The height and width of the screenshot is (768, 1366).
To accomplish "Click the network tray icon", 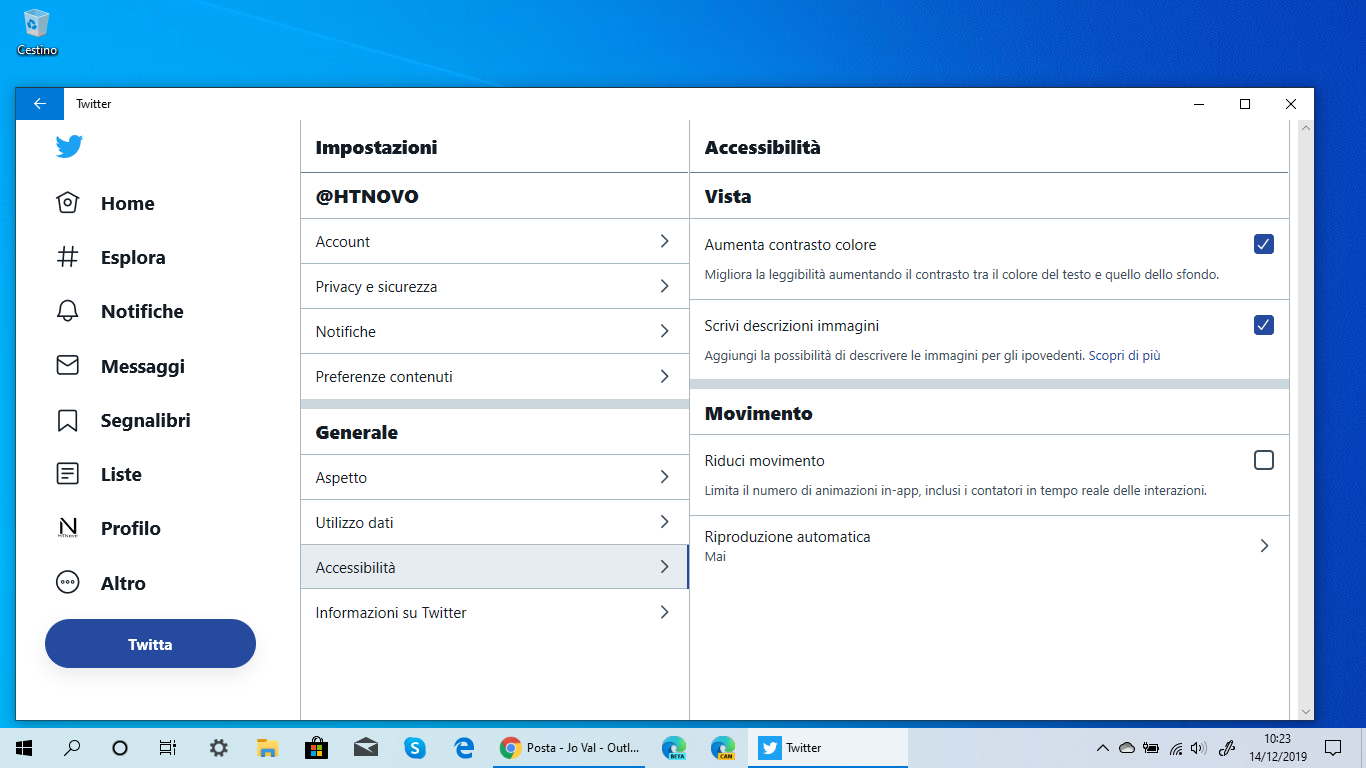I will [x=1176, y=747].
